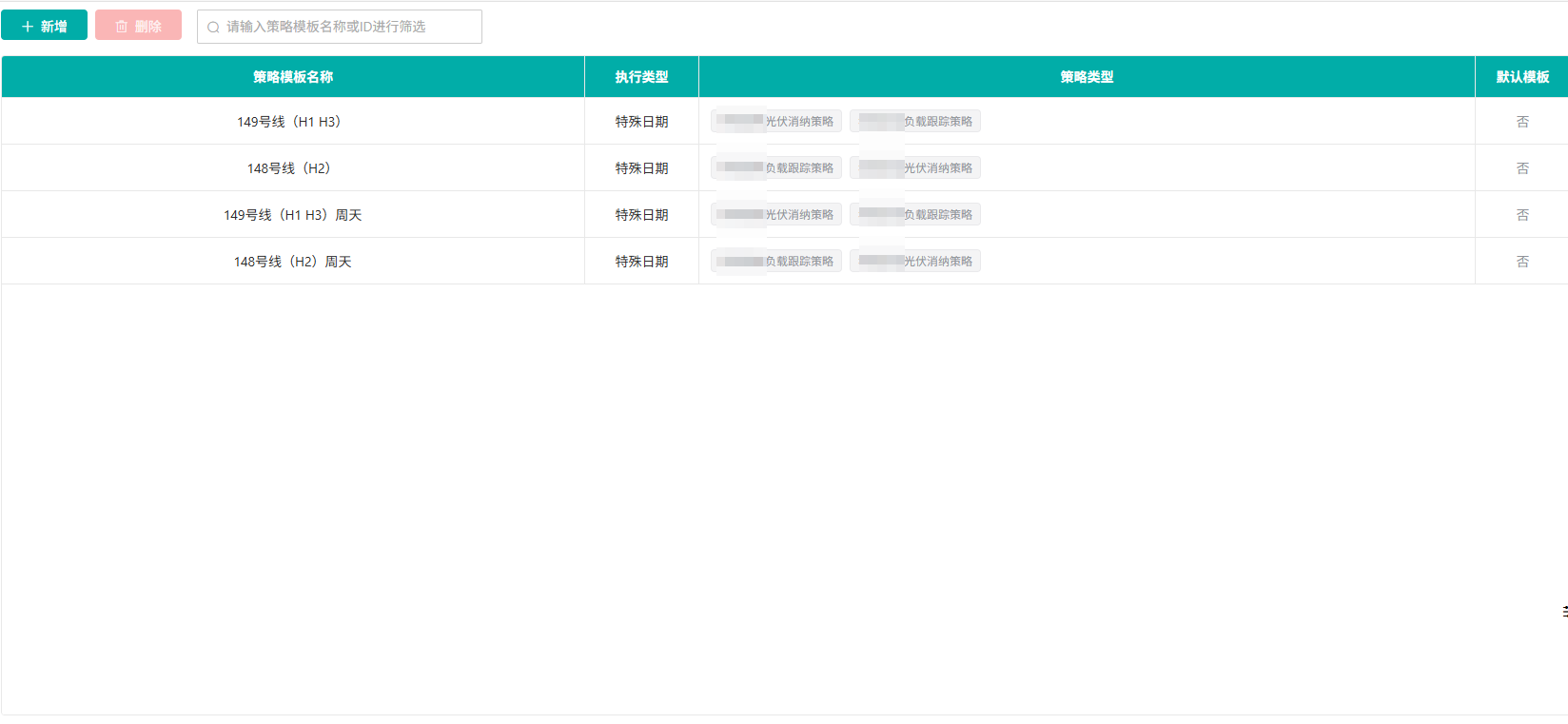Click the 新增 add button
Viewport: 1568px width, 724px height.
[44, 26]
